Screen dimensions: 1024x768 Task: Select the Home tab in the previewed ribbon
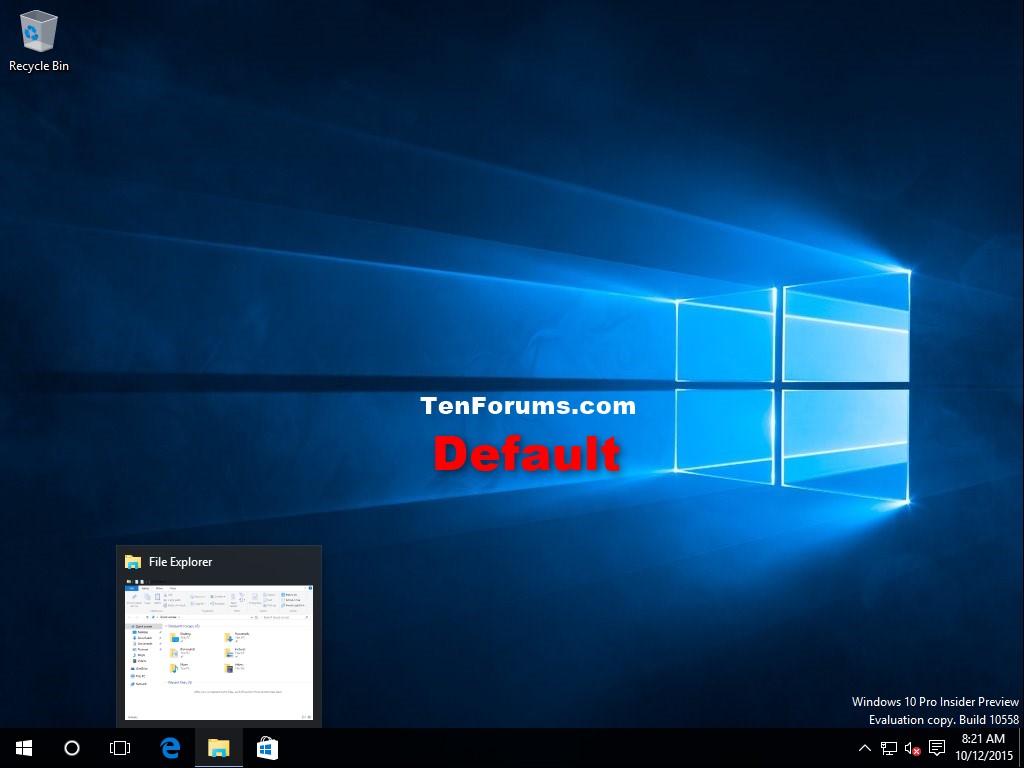pos(144,588)
